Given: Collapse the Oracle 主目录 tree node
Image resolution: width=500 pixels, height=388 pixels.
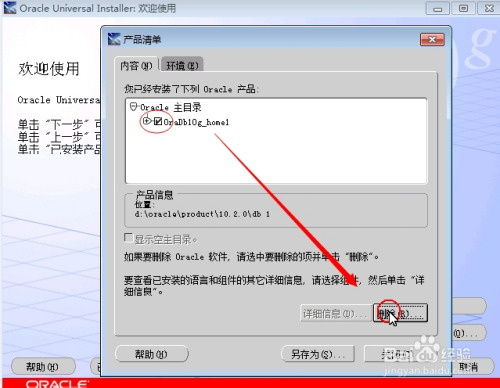Looking at the screenshot, I should (133, 107).
